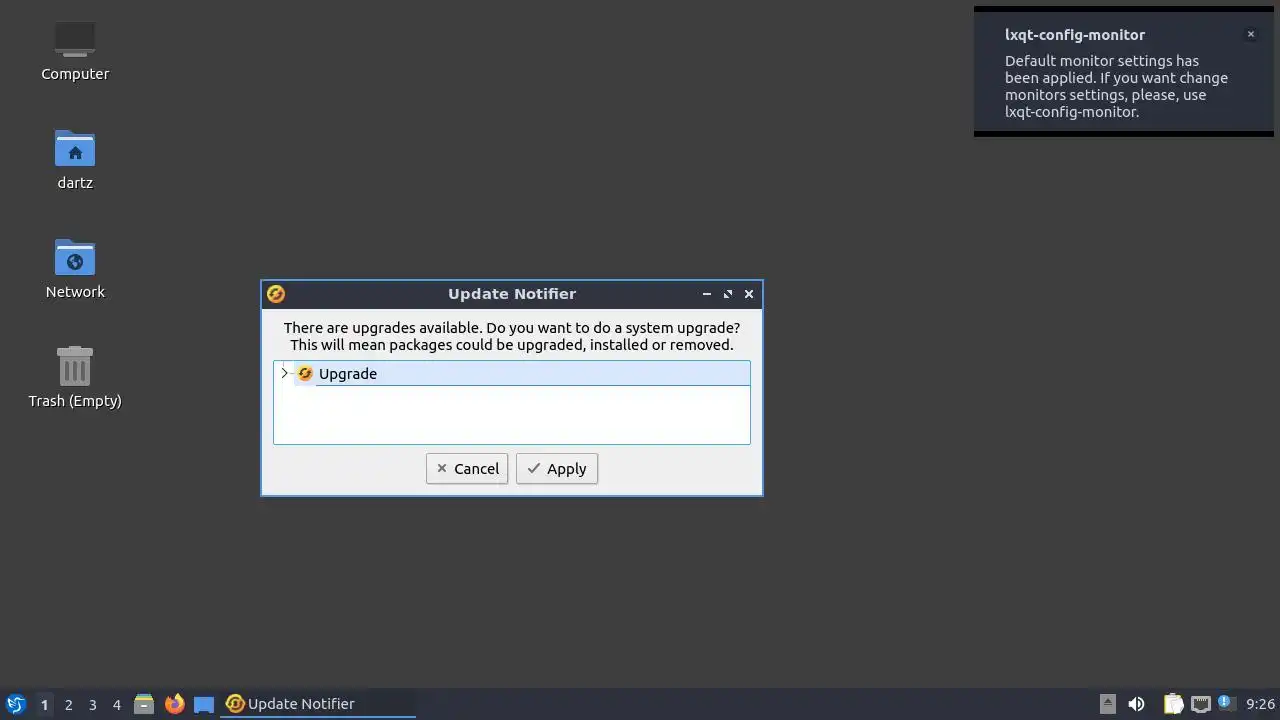Image resolution: width=1280 pixels, height=720 pixels.
Task: Cancel the system upgrade
Action: pyautogui.click(x=467, y=469)
